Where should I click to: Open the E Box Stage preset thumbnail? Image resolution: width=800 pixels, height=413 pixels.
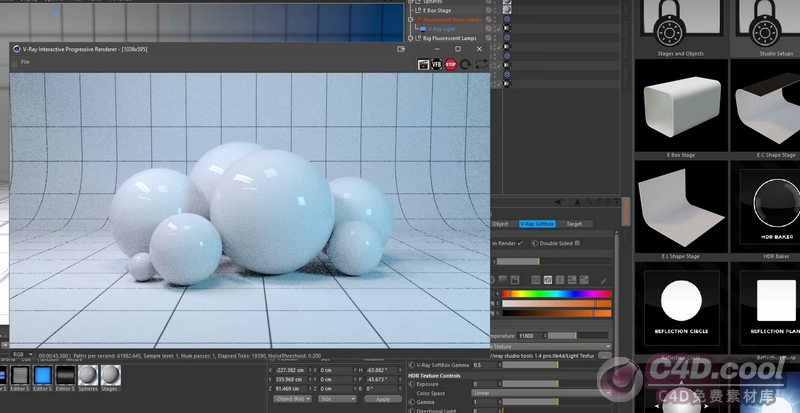tap(681, 105)
